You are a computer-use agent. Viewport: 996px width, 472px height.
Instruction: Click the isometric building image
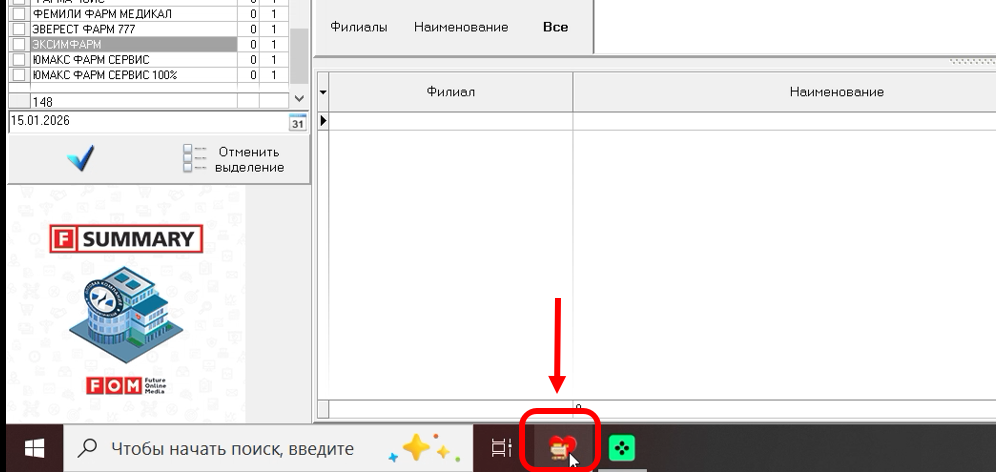pos(126,316)
